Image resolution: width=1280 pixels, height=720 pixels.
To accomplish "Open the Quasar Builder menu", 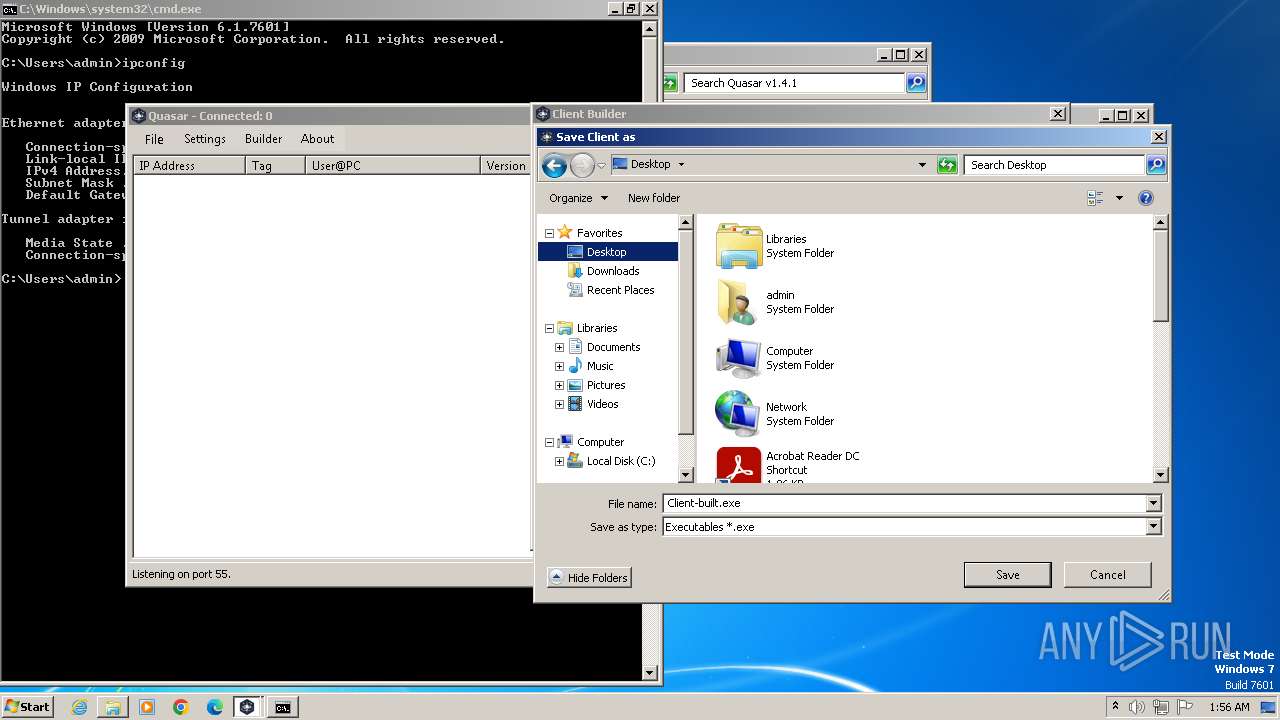I will click(264, 139).
